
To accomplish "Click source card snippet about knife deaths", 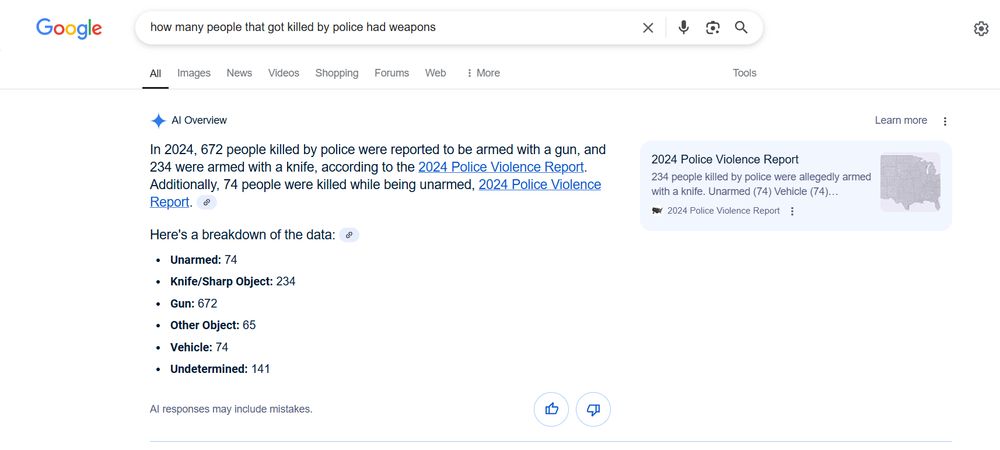I will tap(762, 184).
